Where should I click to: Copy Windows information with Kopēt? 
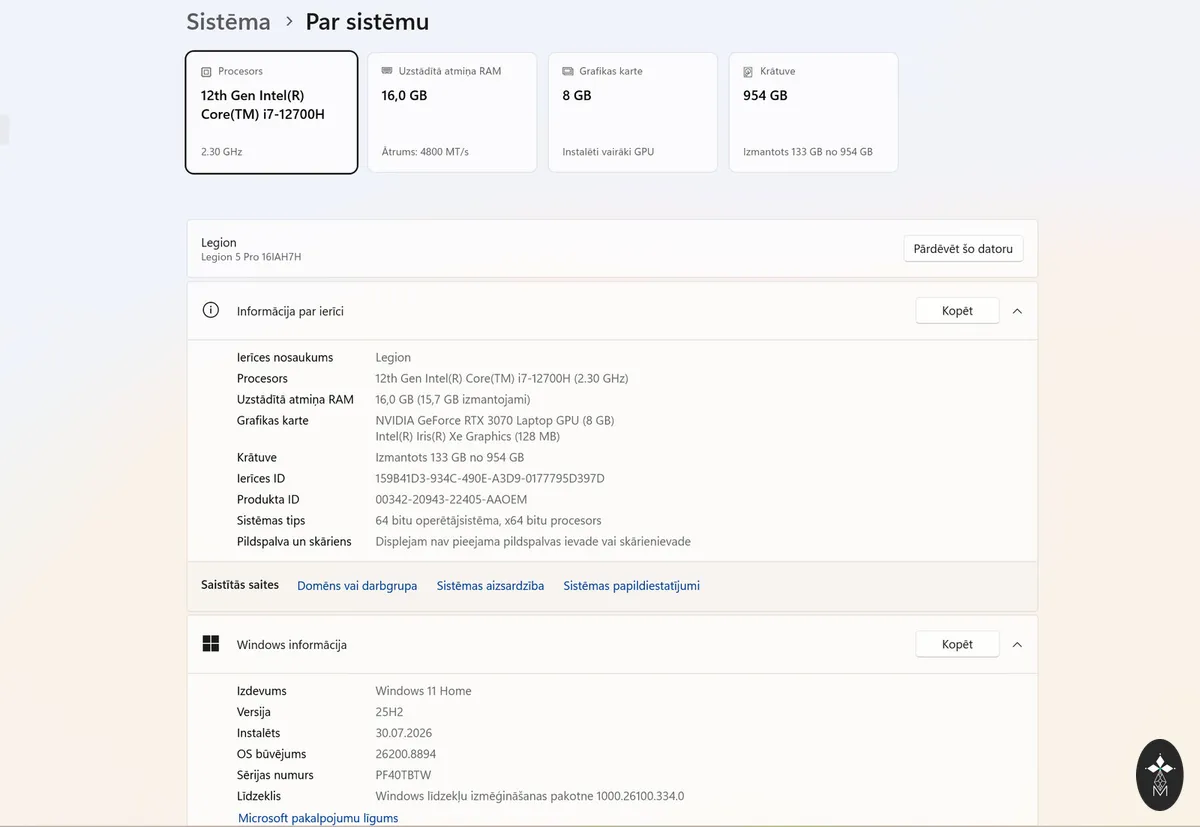957,645
